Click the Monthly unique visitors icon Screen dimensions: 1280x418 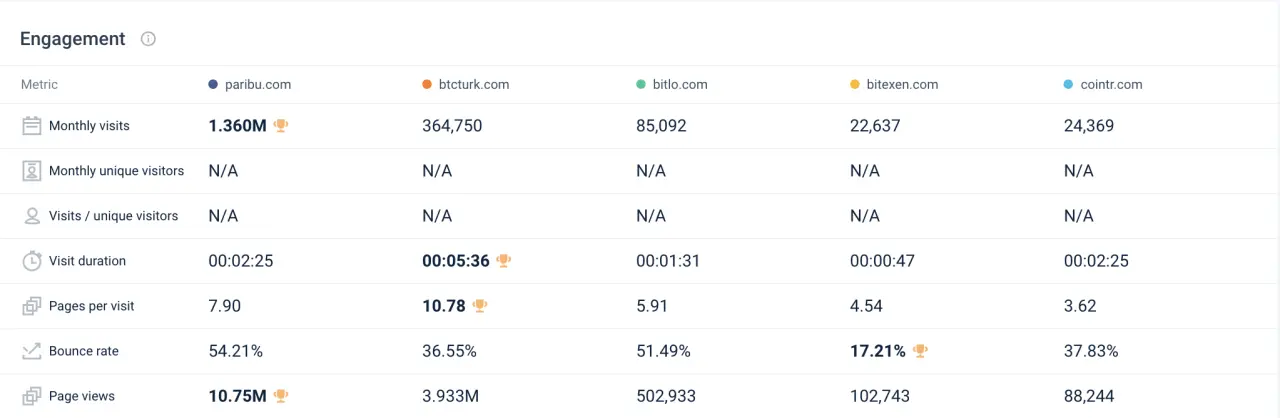(x=32, y=171)
